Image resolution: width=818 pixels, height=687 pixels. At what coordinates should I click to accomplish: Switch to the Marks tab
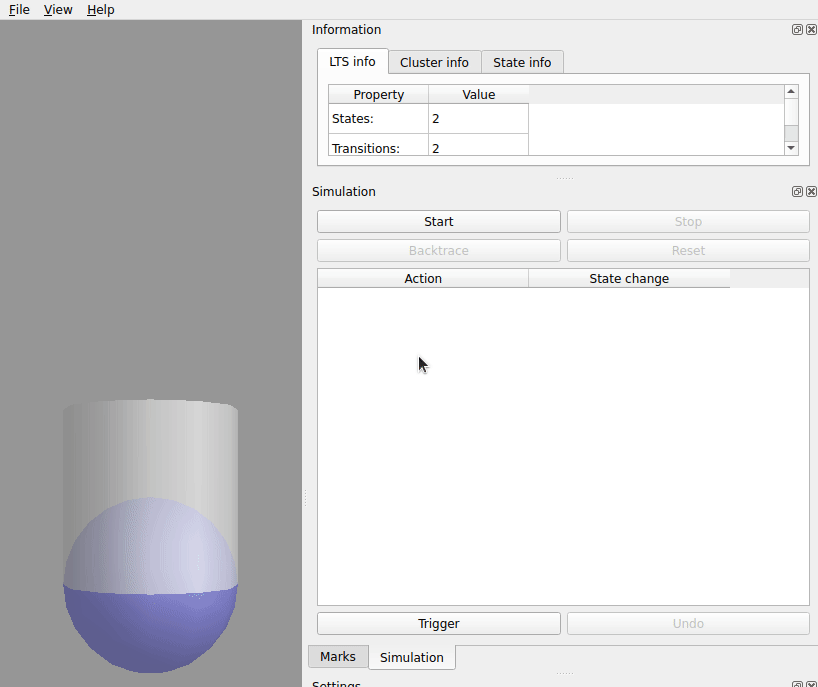(x=337, y=657)
